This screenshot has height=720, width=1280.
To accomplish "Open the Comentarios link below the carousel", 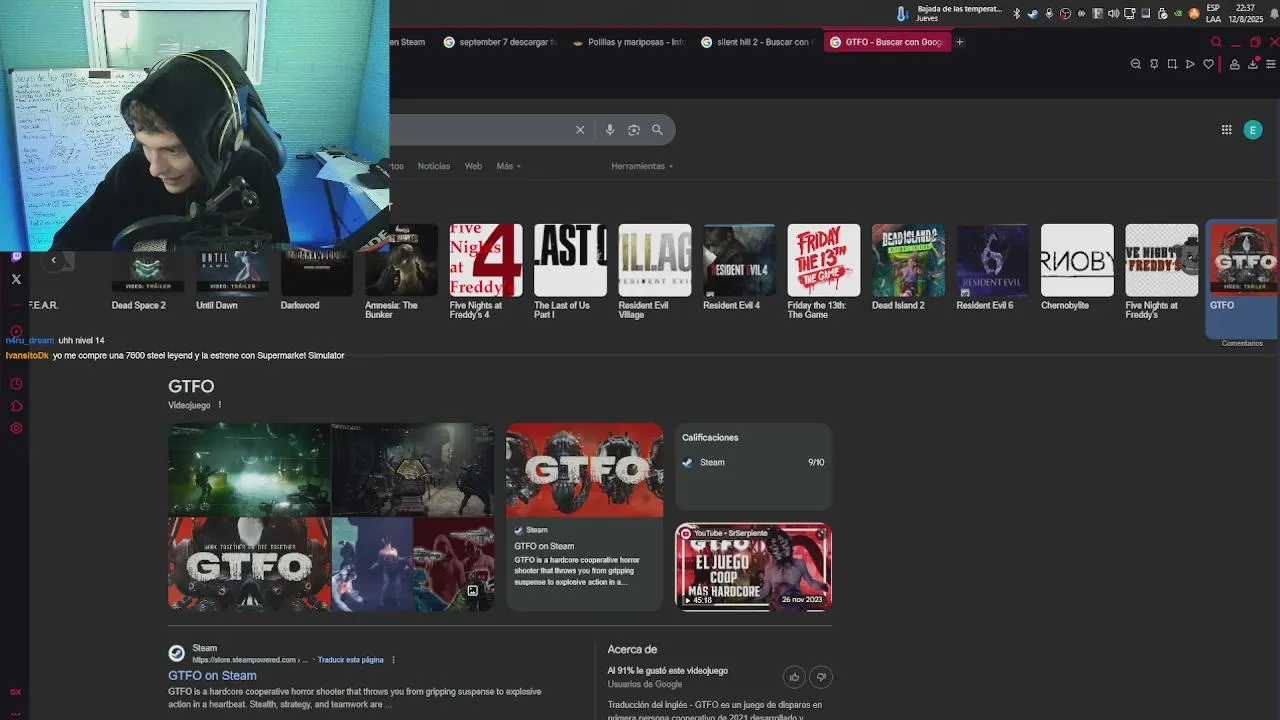I will pyautogui.click(x=1242, y=343).
